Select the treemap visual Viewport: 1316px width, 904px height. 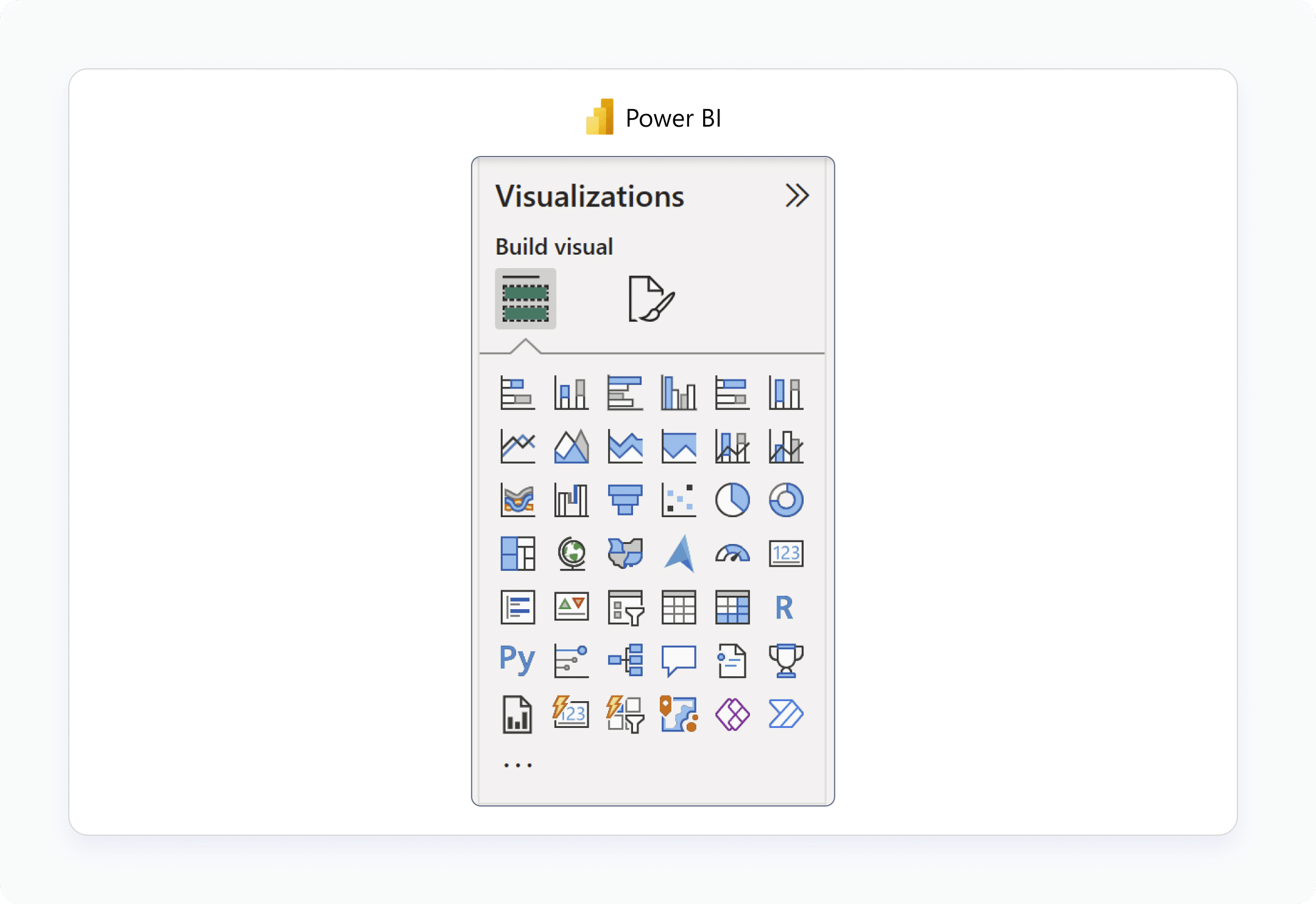coord(517,554)
